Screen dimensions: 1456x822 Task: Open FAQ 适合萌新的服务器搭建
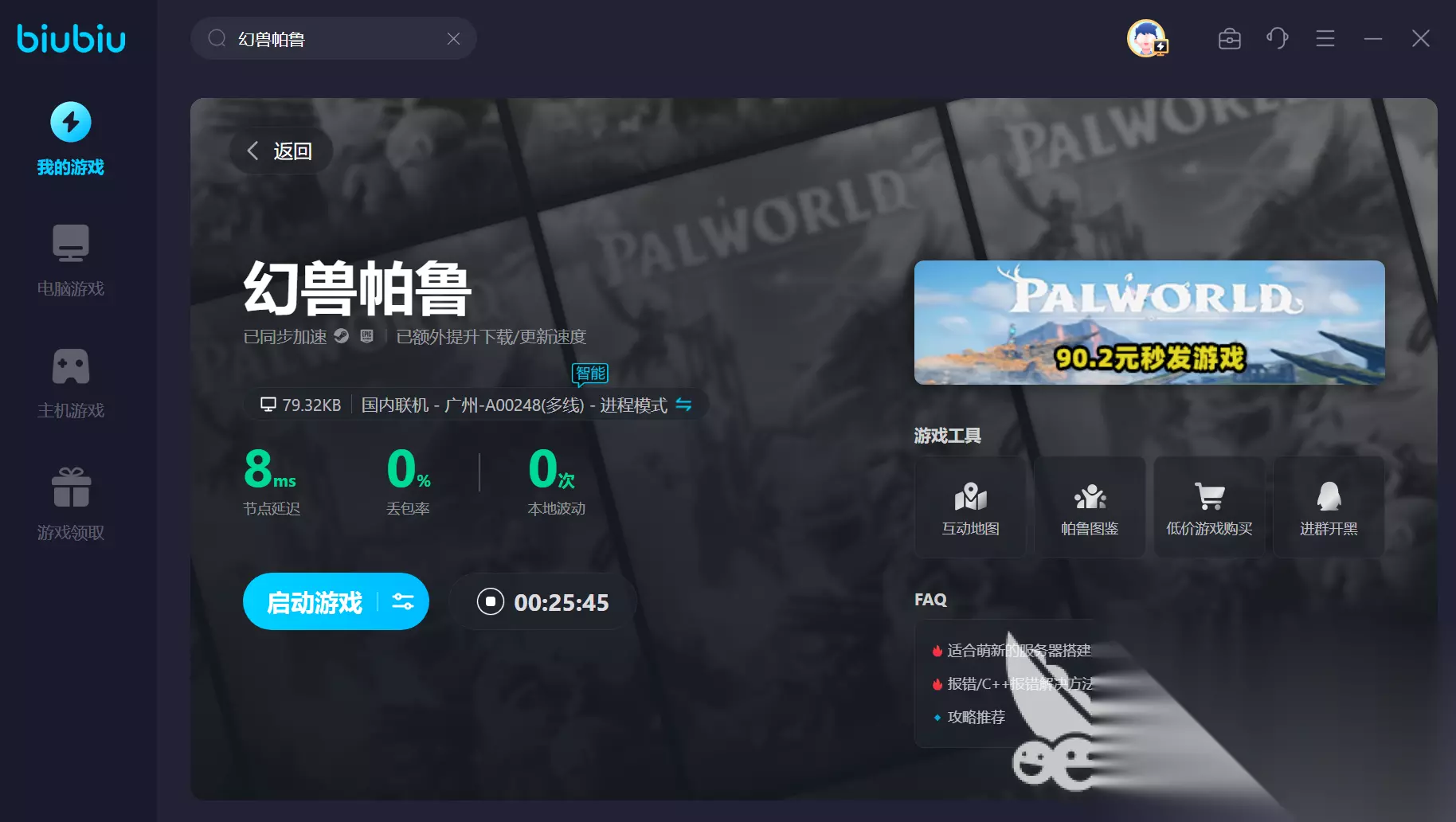pos(1019,651)
